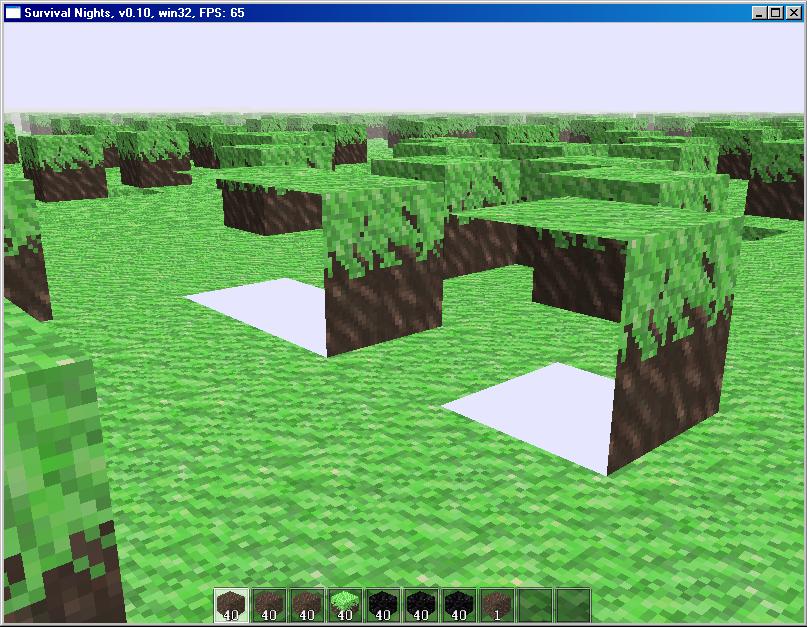Screen dimensions: 807x627
Task: Choose the last empty hotbar slot
Action: (571, 606)
